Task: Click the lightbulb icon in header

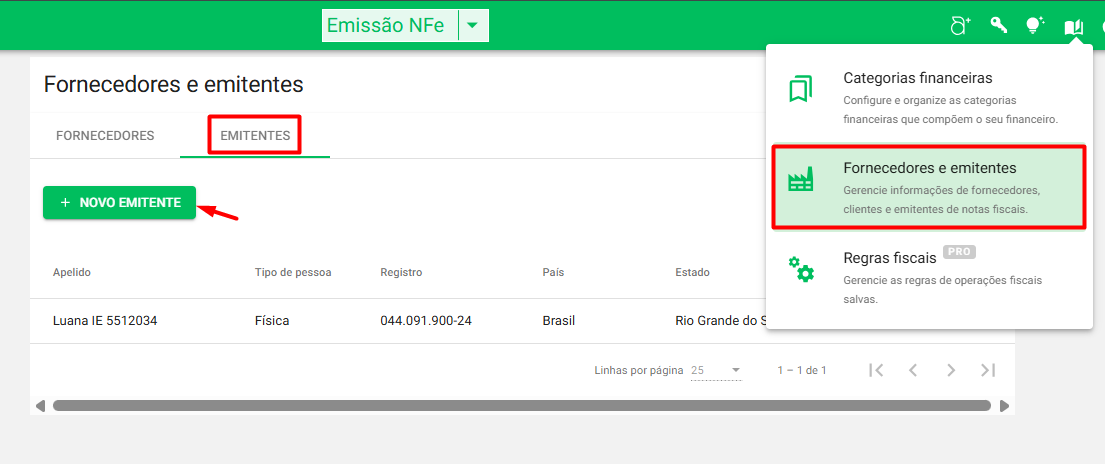Action: click(1035, 26)
